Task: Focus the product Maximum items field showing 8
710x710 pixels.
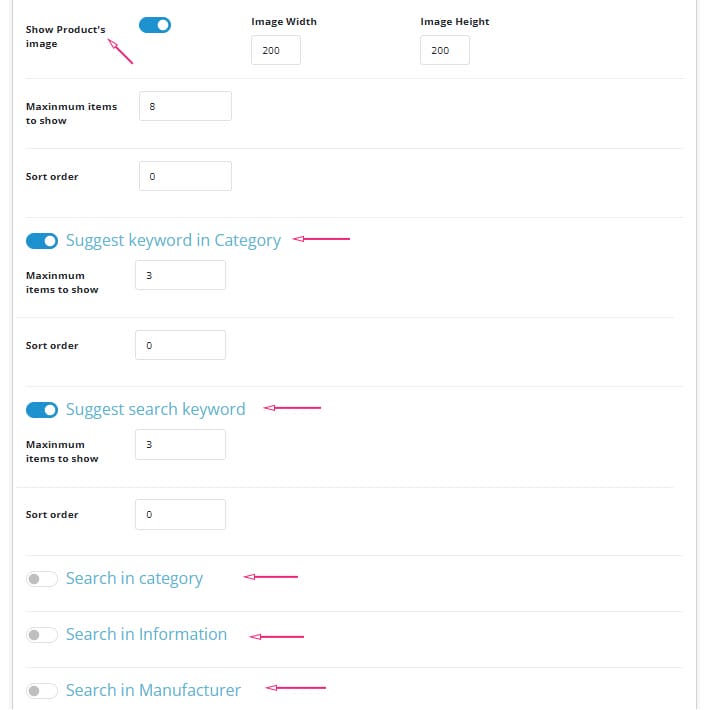Action: [x=185, y=106]
